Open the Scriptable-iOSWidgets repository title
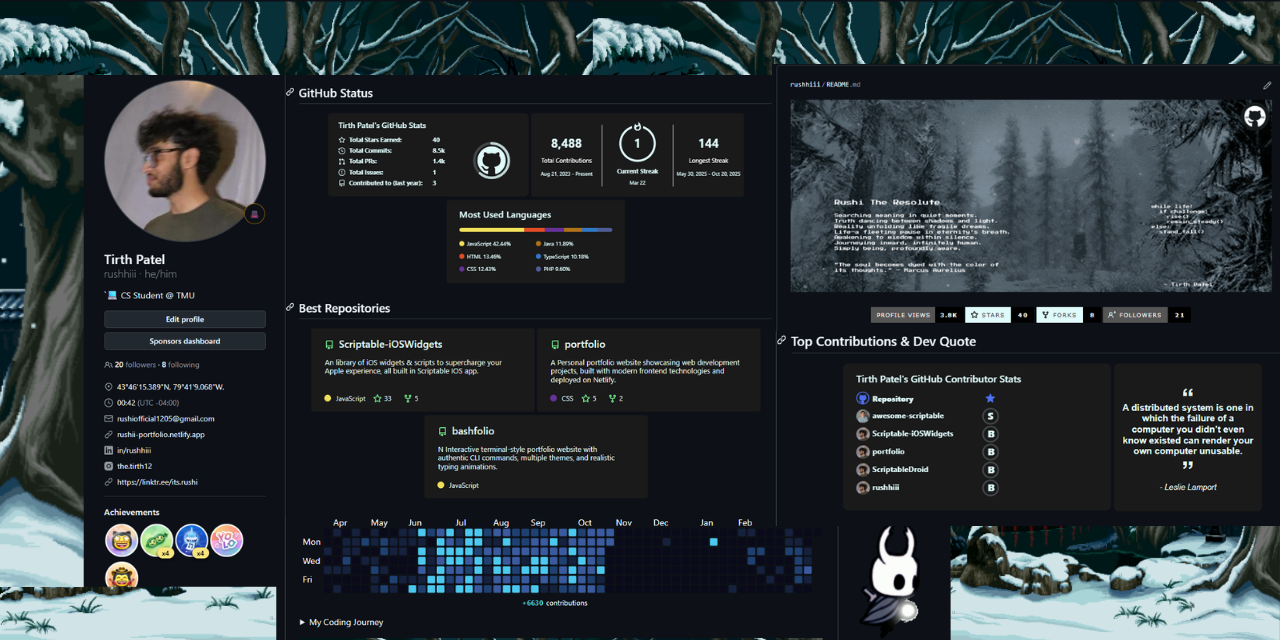The height and width of the screenshot is (640, 1280). pyautogui.click(x=390, y=345)
